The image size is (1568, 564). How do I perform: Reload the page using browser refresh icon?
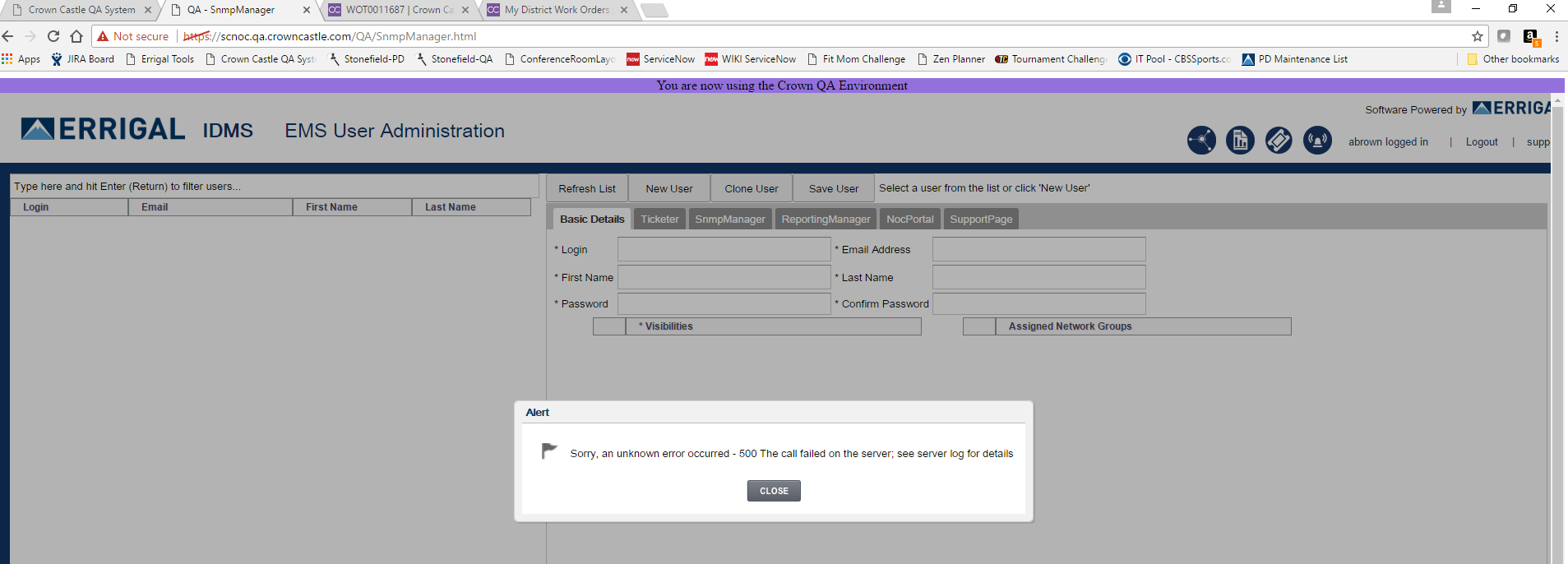pos(53,36)
